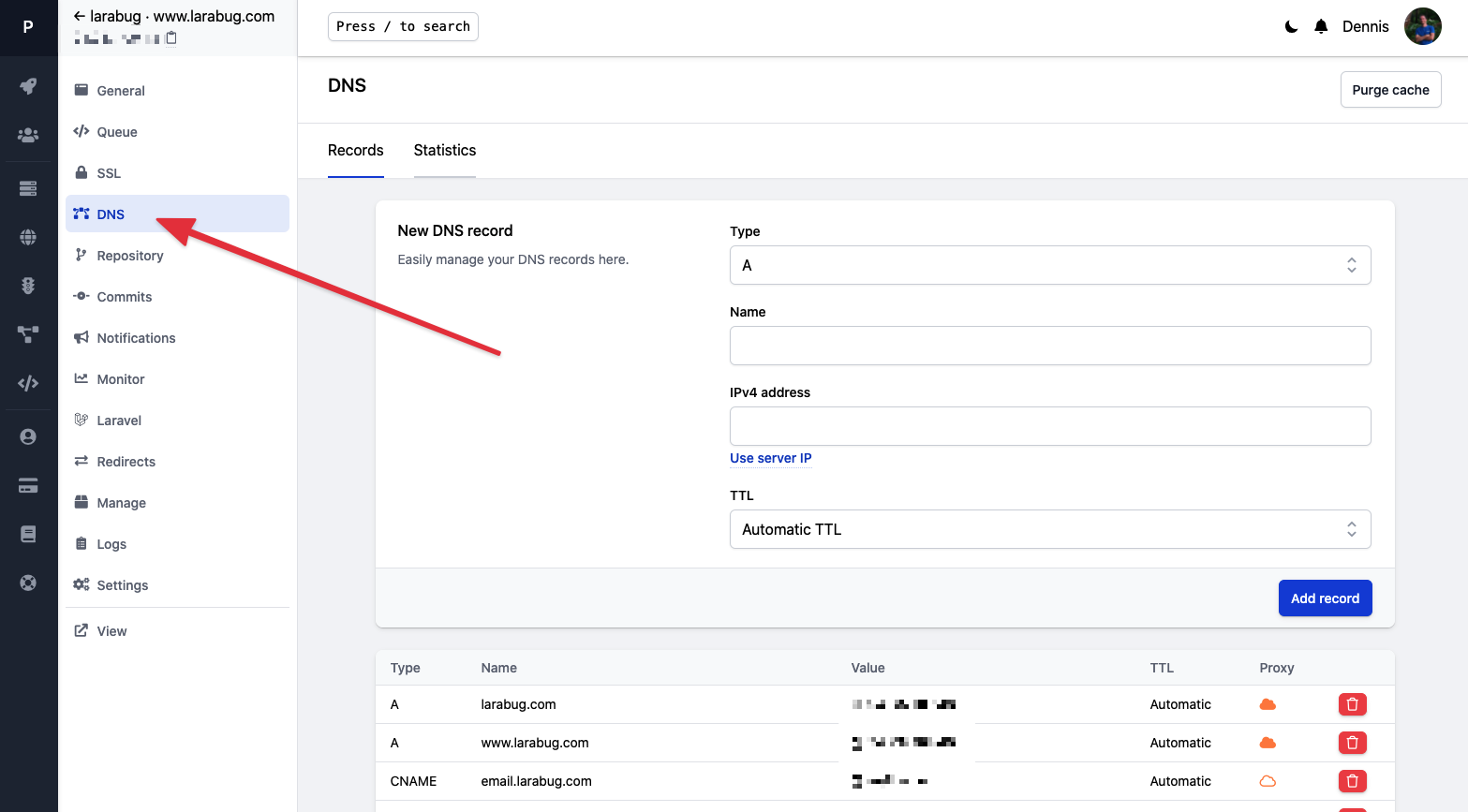Screen dimensions: 1468x812
Task: Toggle proxy cloud for email.larabug.com record
Action: (1268, 781)
